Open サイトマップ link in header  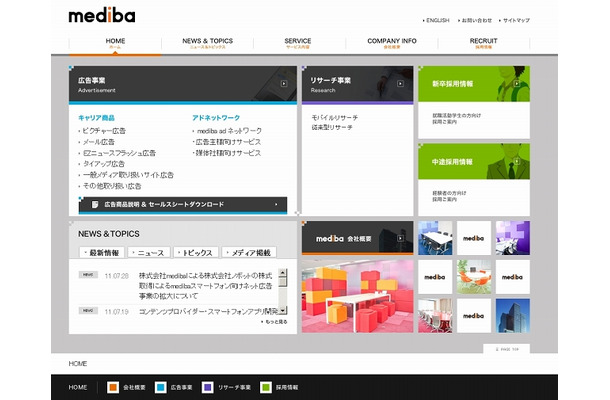coord(514,20)
